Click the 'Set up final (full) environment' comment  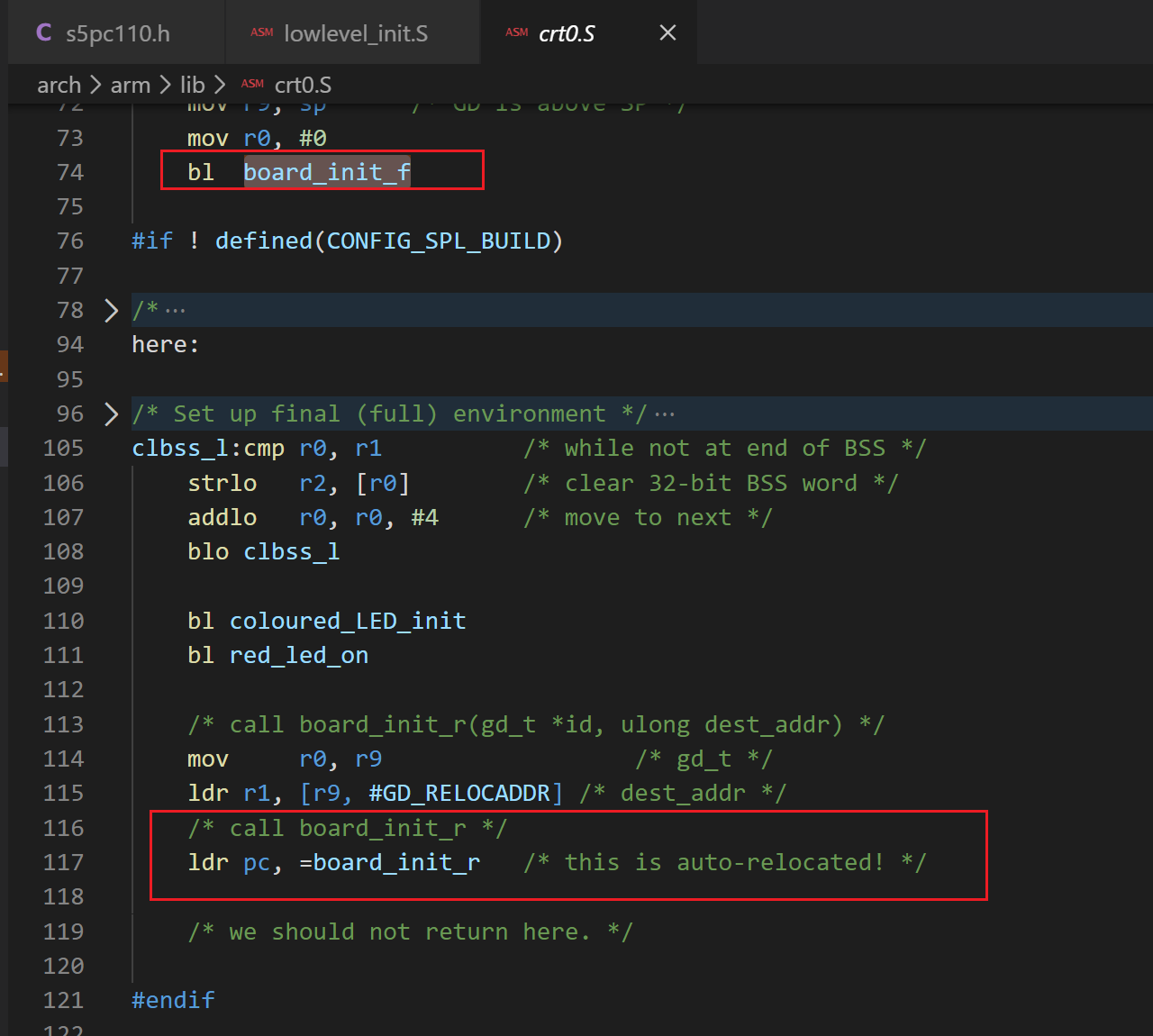coord(389,413)
